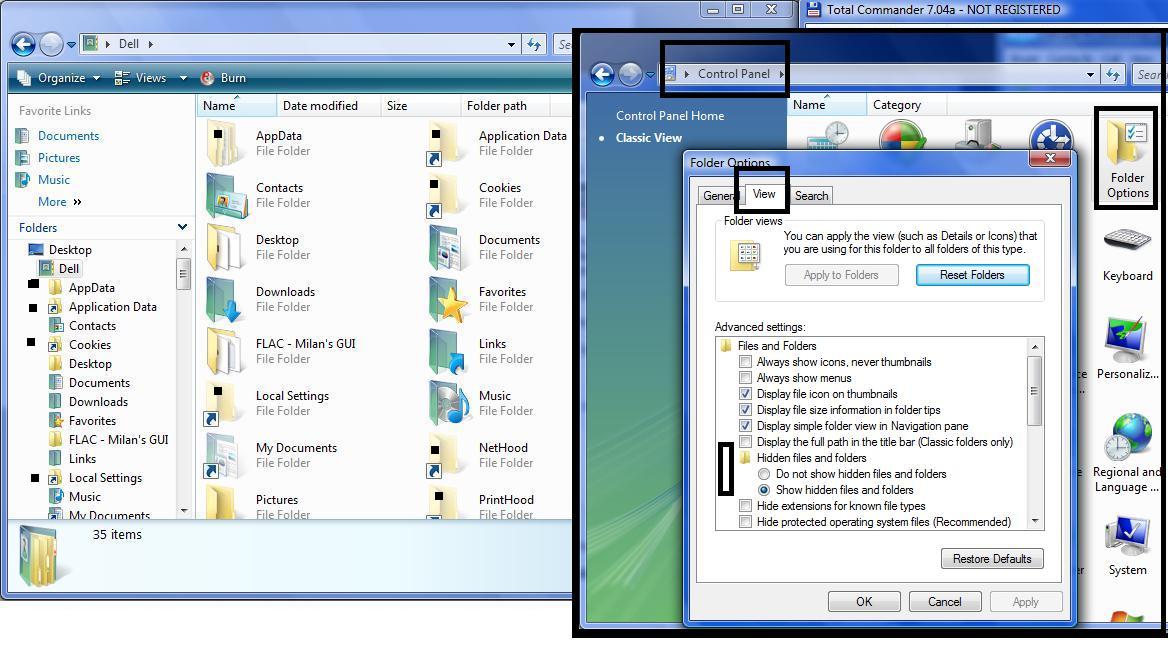1168x654 pixels.
Task: Open the Views dropdown arrow in the toolbar
Action: [183, 78]
